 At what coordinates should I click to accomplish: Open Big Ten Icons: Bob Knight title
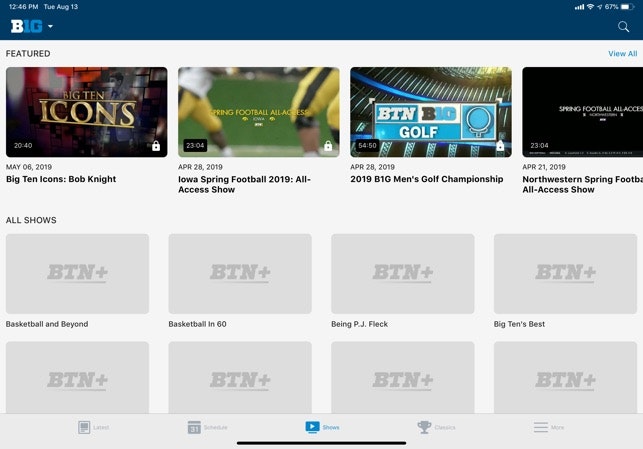[x=61, y=180]
